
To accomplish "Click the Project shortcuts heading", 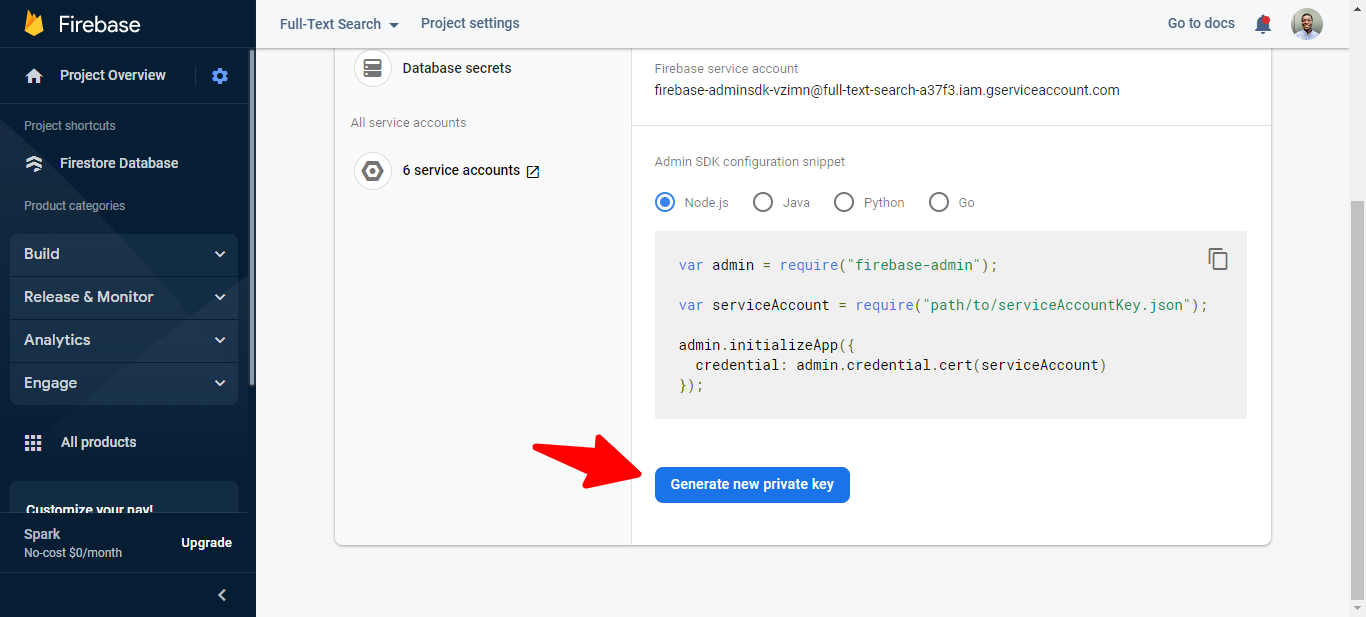I will 70,126.
